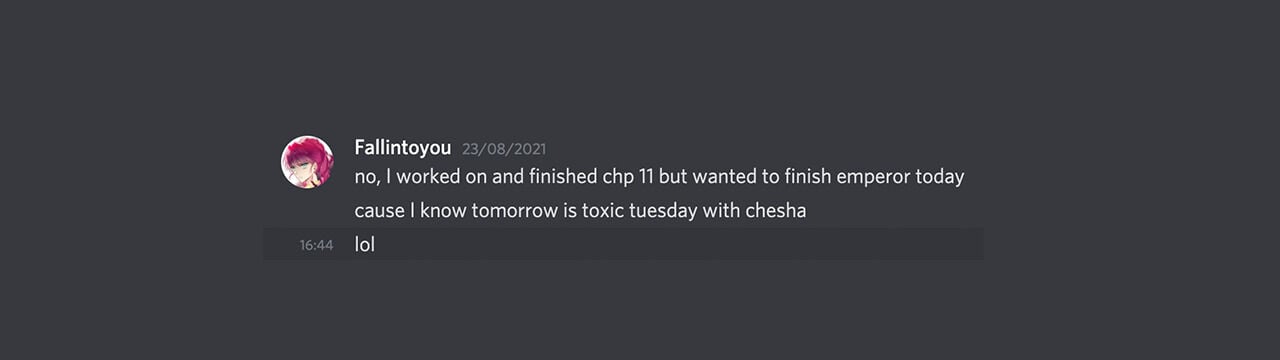The image size is (1280, 360).
Task: Open Fallintoyou's profile avatar
Action: [x=307, y=162]
